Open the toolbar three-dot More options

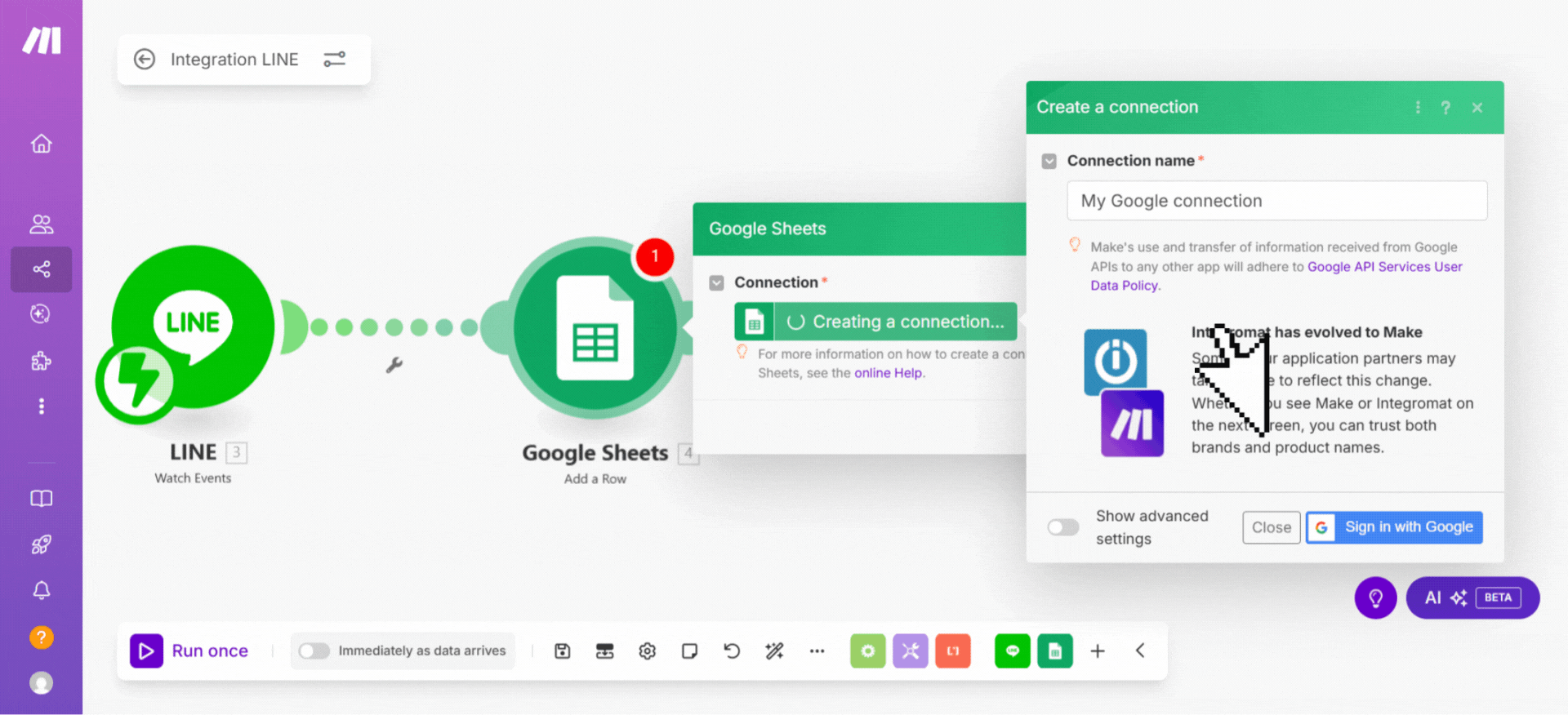[x=817, y=651]
